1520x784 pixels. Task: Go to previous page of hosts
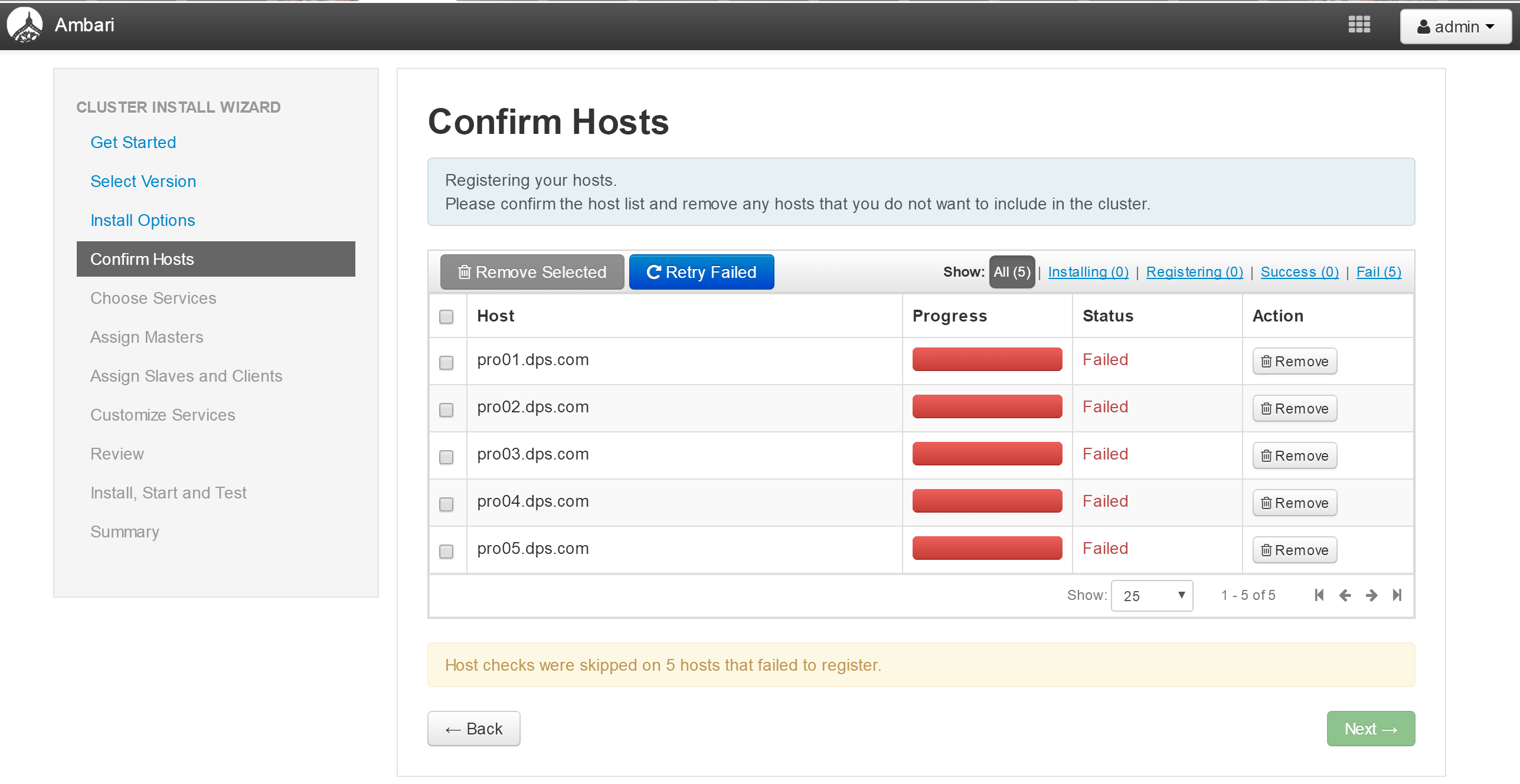[1345, 595]
